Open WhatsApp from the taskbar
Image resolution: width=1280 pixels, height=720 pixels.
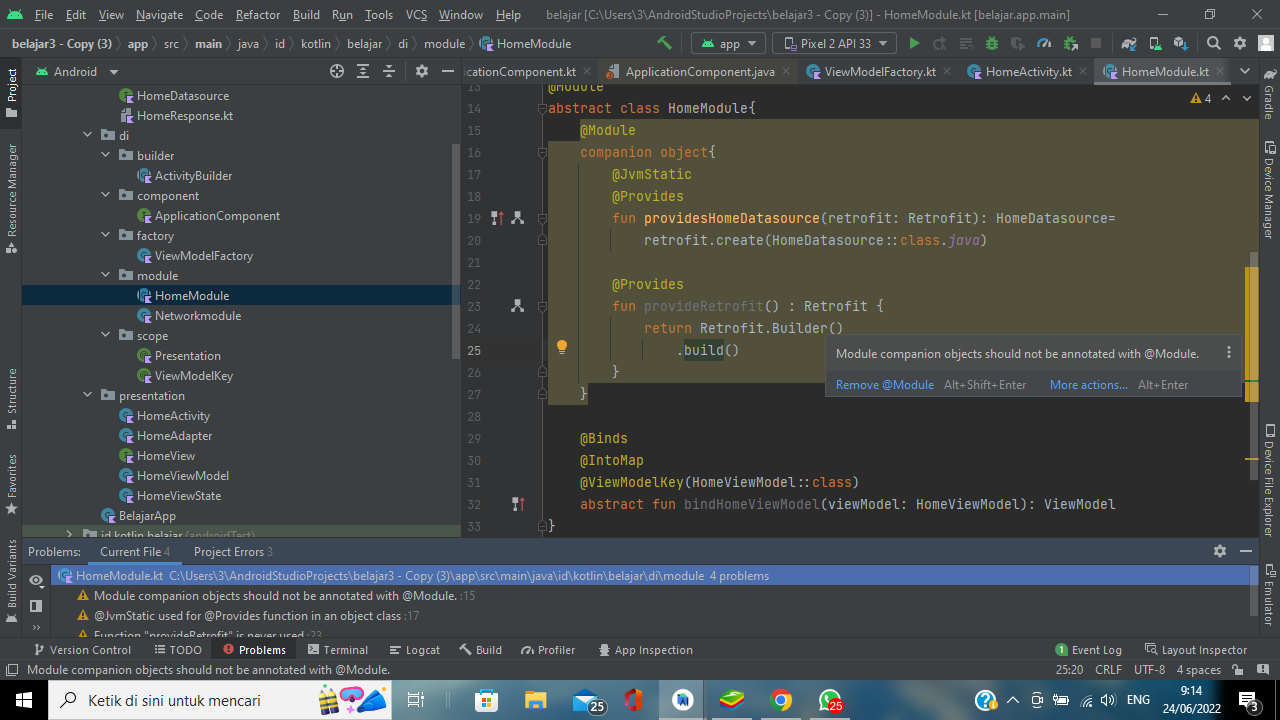click(x=830, y=700)
